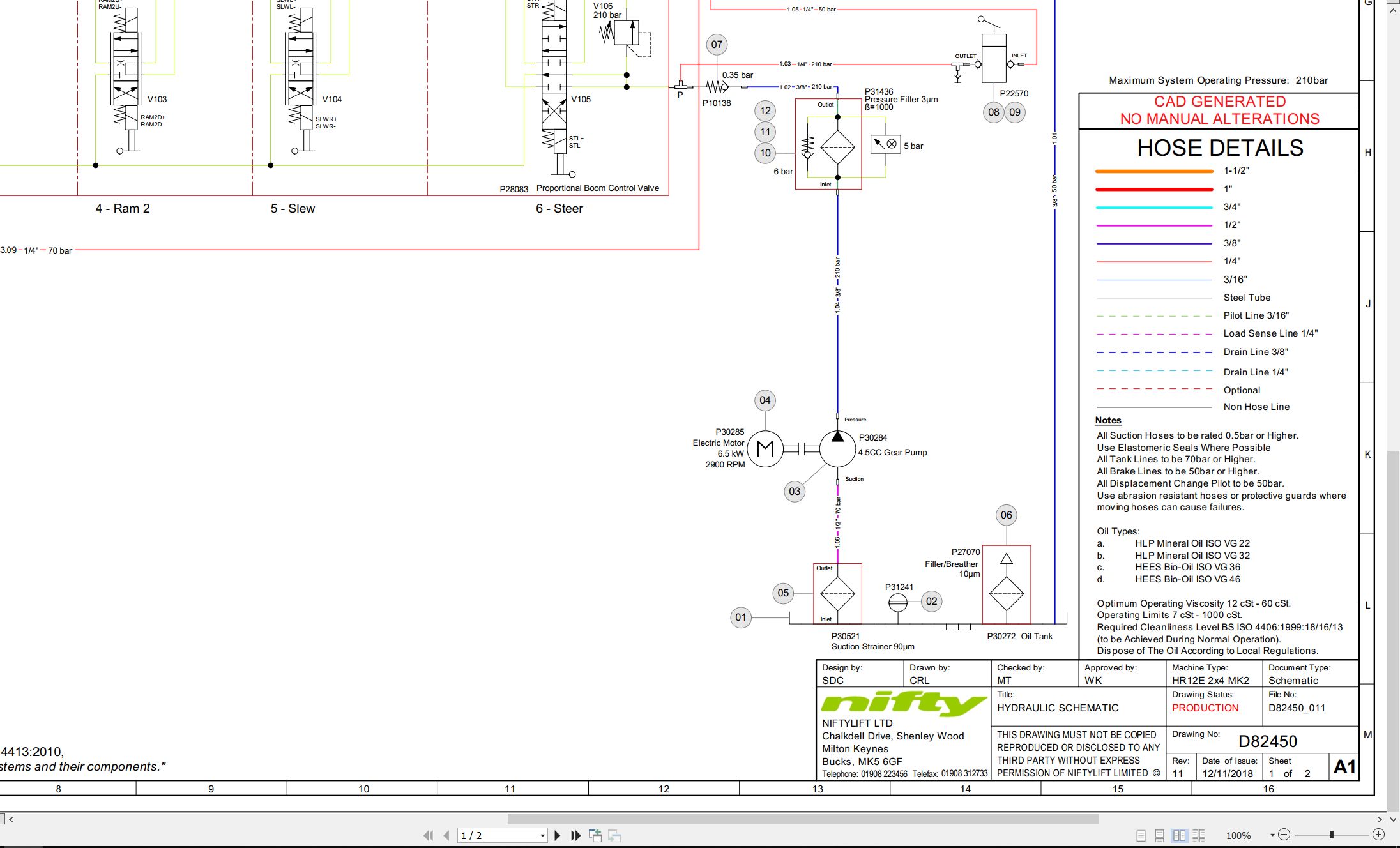Viewport: 1400px width, 848px height.
Task: Click 'Proportional Boom Control Valve' label
Action: pyautogui.click(x=598, y=188)
